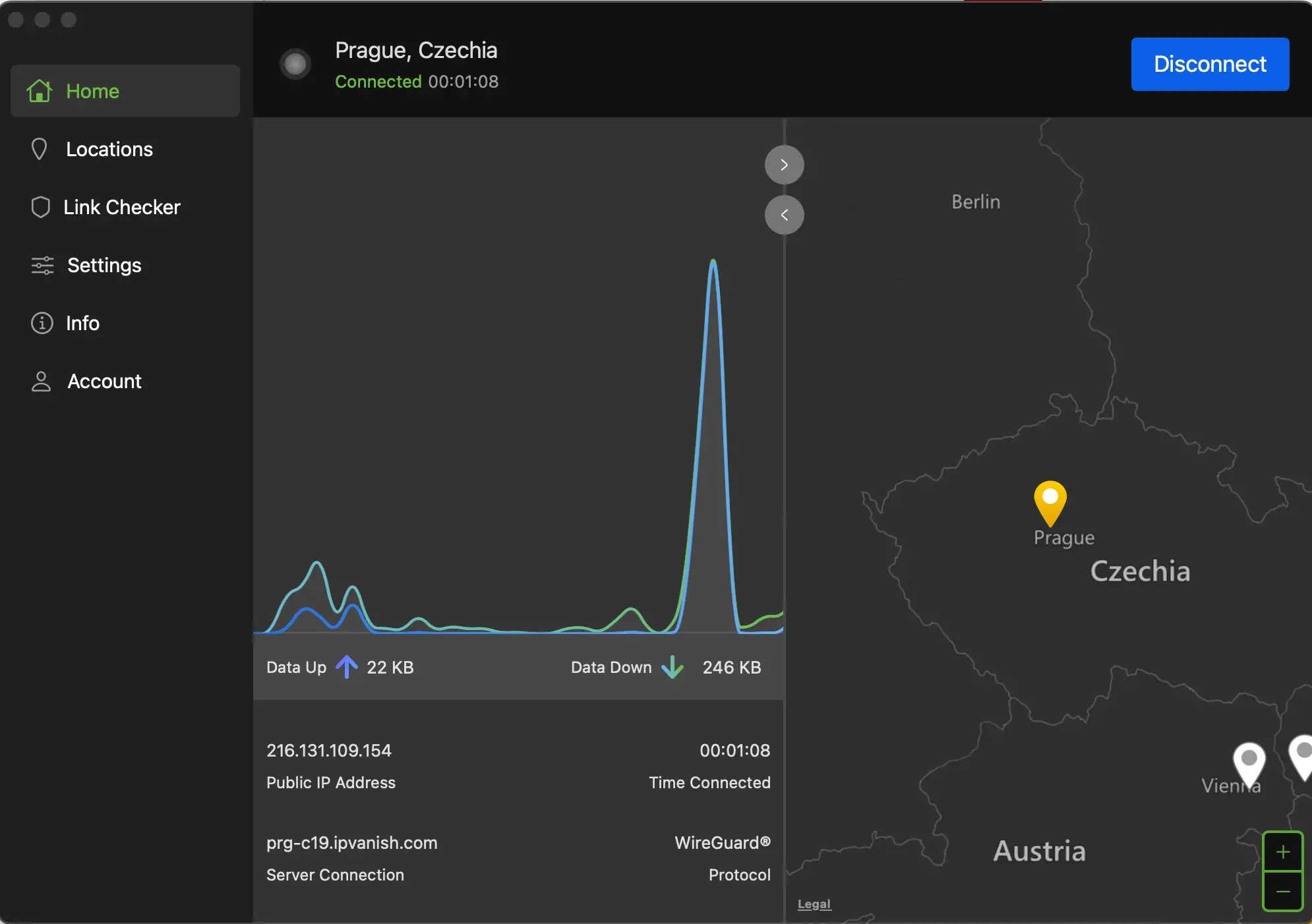Switch to the Account section
Screen dimensions: 1312x924
[104, 381]
